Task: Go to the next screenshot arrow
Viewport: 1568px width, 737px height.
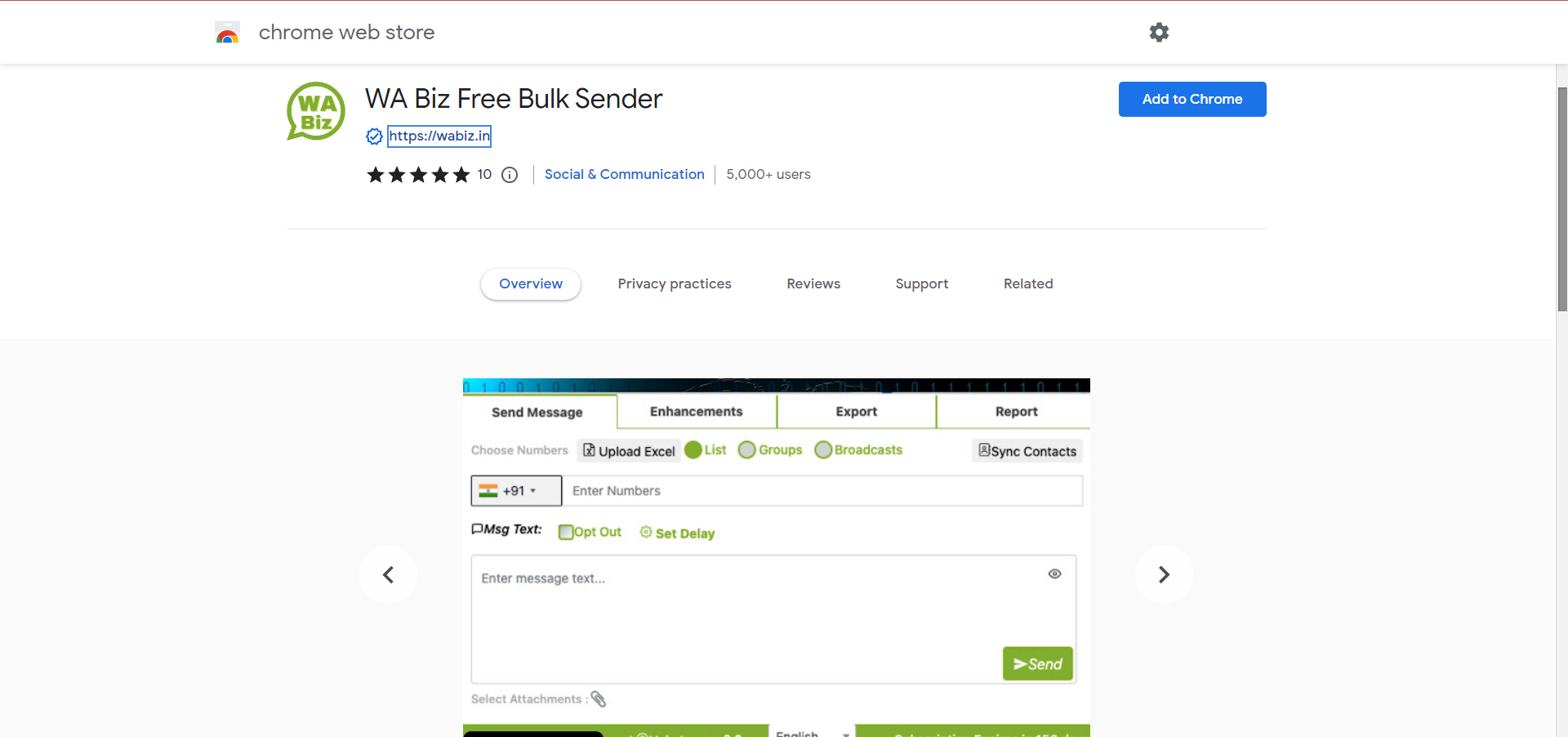Action: tap(1165, 574)
